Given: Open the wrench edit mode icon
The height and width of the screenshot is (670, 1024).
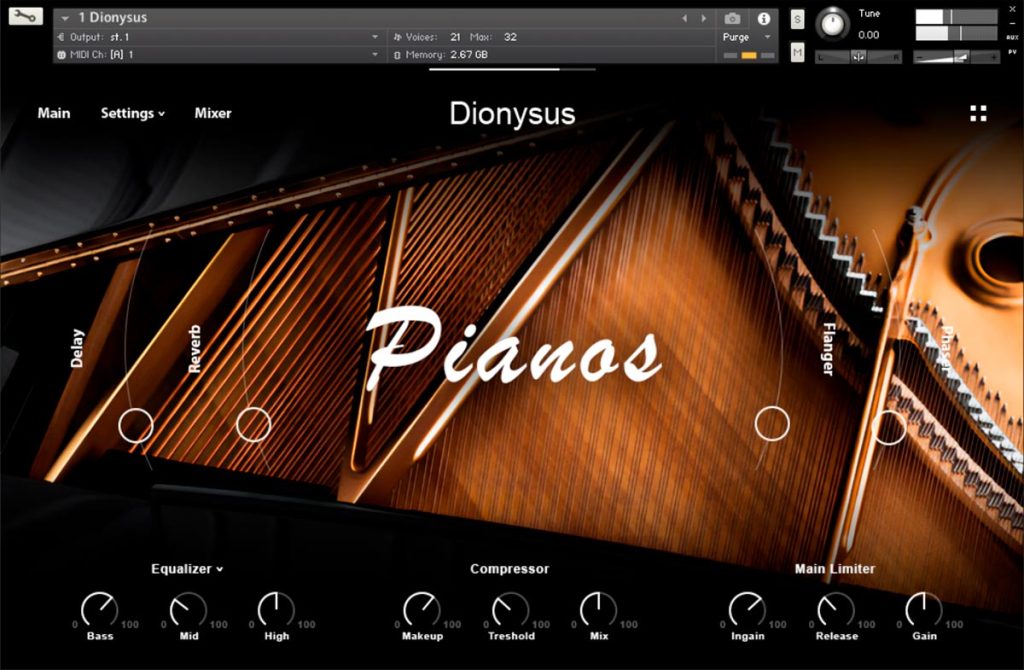Looking at the screenshot, I should (x=25, y=16).
